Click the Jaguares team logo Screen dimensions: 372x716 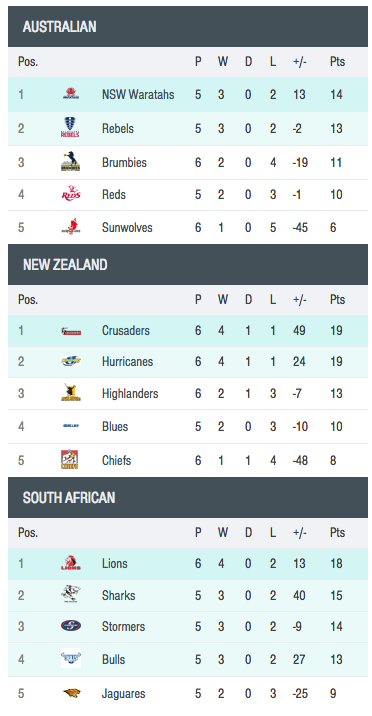click(x=72, y=693)
